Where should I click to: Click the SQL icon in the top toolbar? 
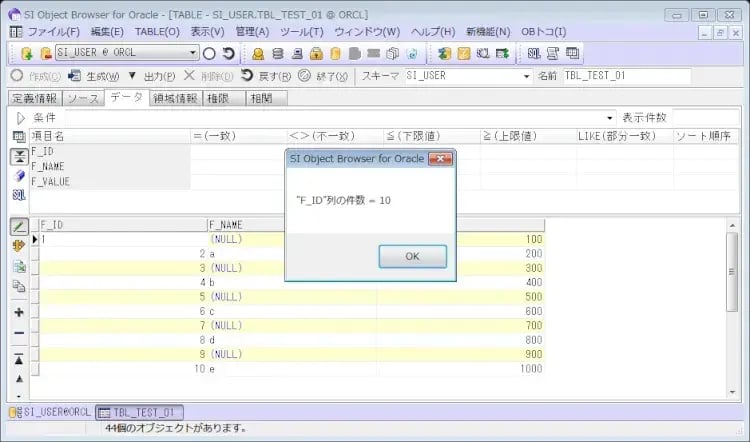(534, 53)
